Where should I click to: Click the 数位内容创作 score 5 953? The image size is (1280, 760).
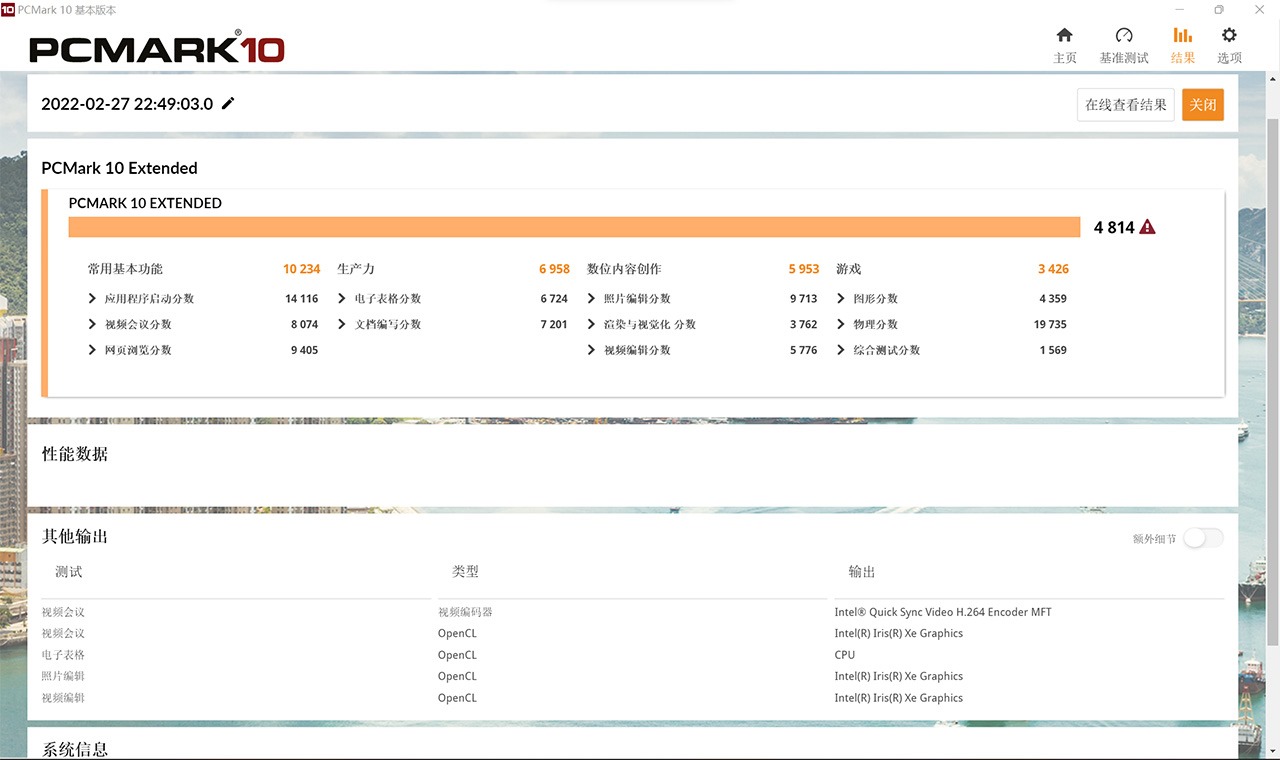click(803, 269)
